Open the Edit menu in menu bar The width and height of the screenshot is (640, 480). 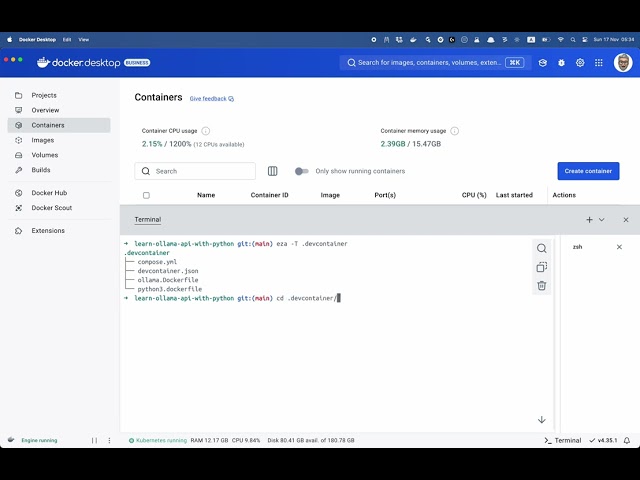[67, 40]
